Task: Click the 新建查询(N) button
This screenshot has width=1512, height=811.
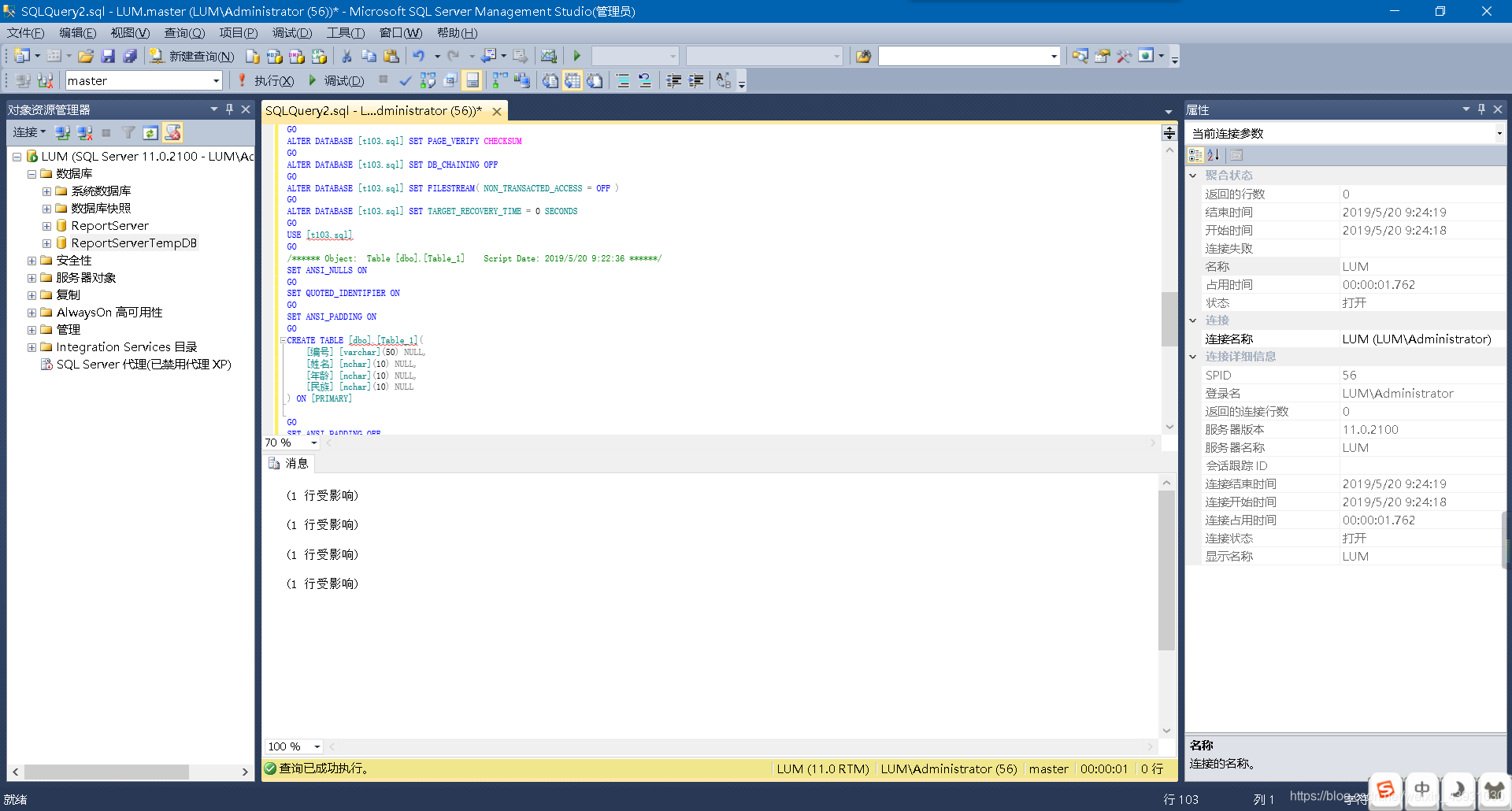Action: [193, 56]
